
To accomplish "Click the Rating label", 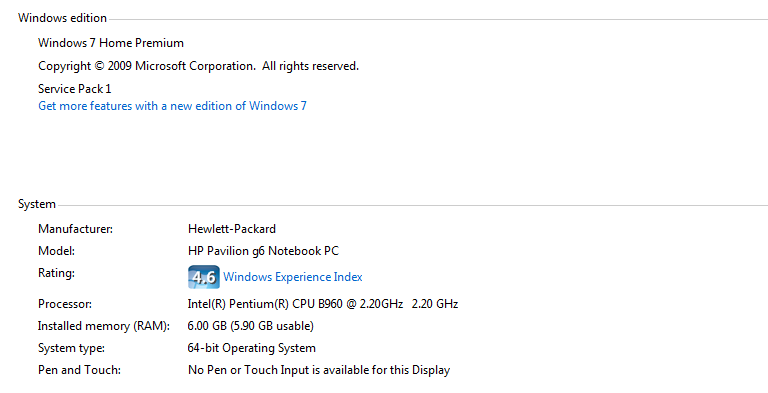I will point(56,273).
